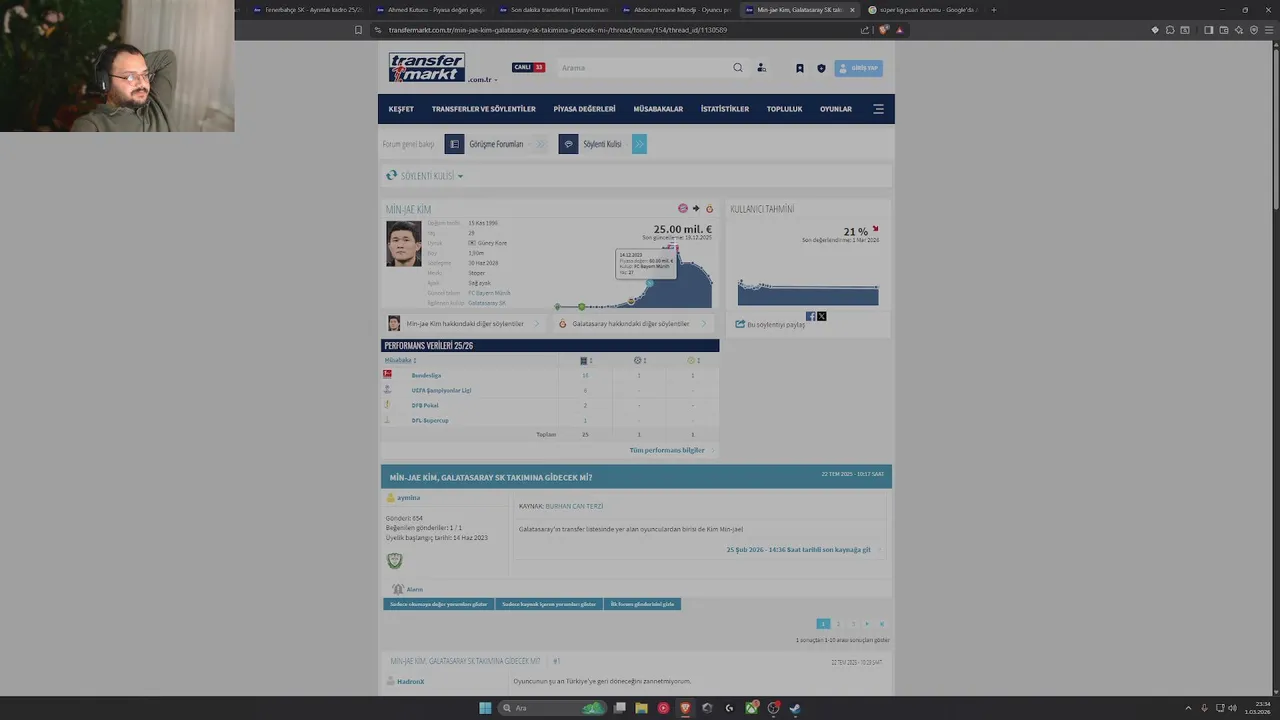1280x720 pixels.
Task: Click the Transfermarkt logo
Action: click(x=427, y=67)
